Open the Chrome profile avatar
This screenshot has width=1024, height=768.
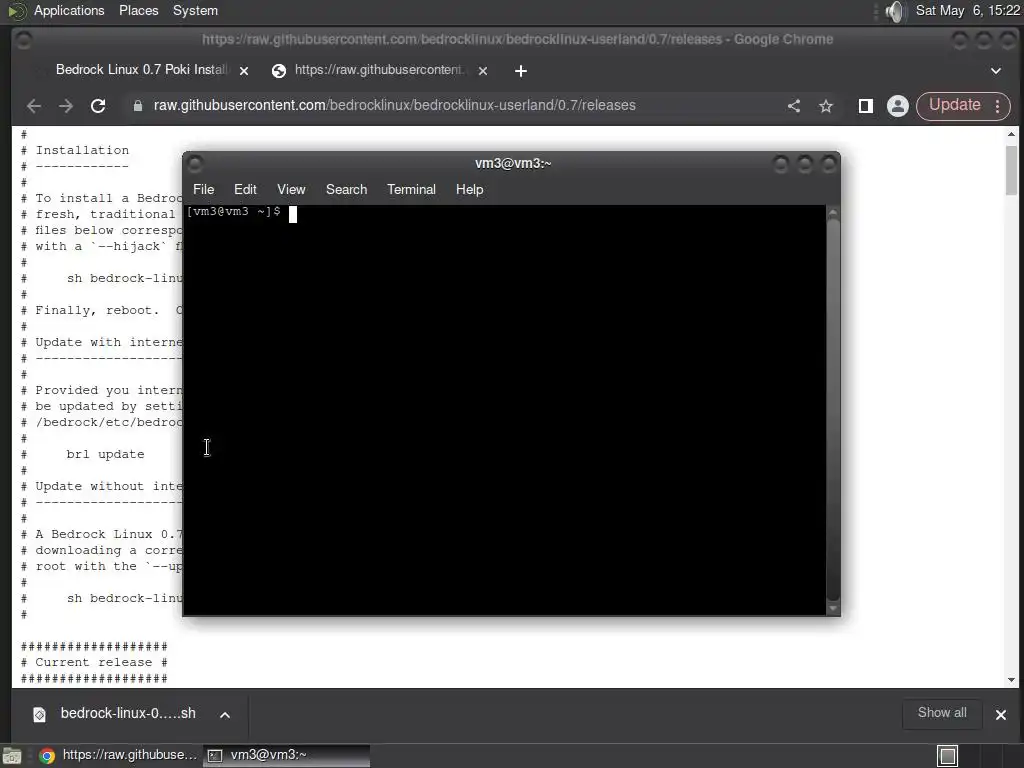click(898, 106)
